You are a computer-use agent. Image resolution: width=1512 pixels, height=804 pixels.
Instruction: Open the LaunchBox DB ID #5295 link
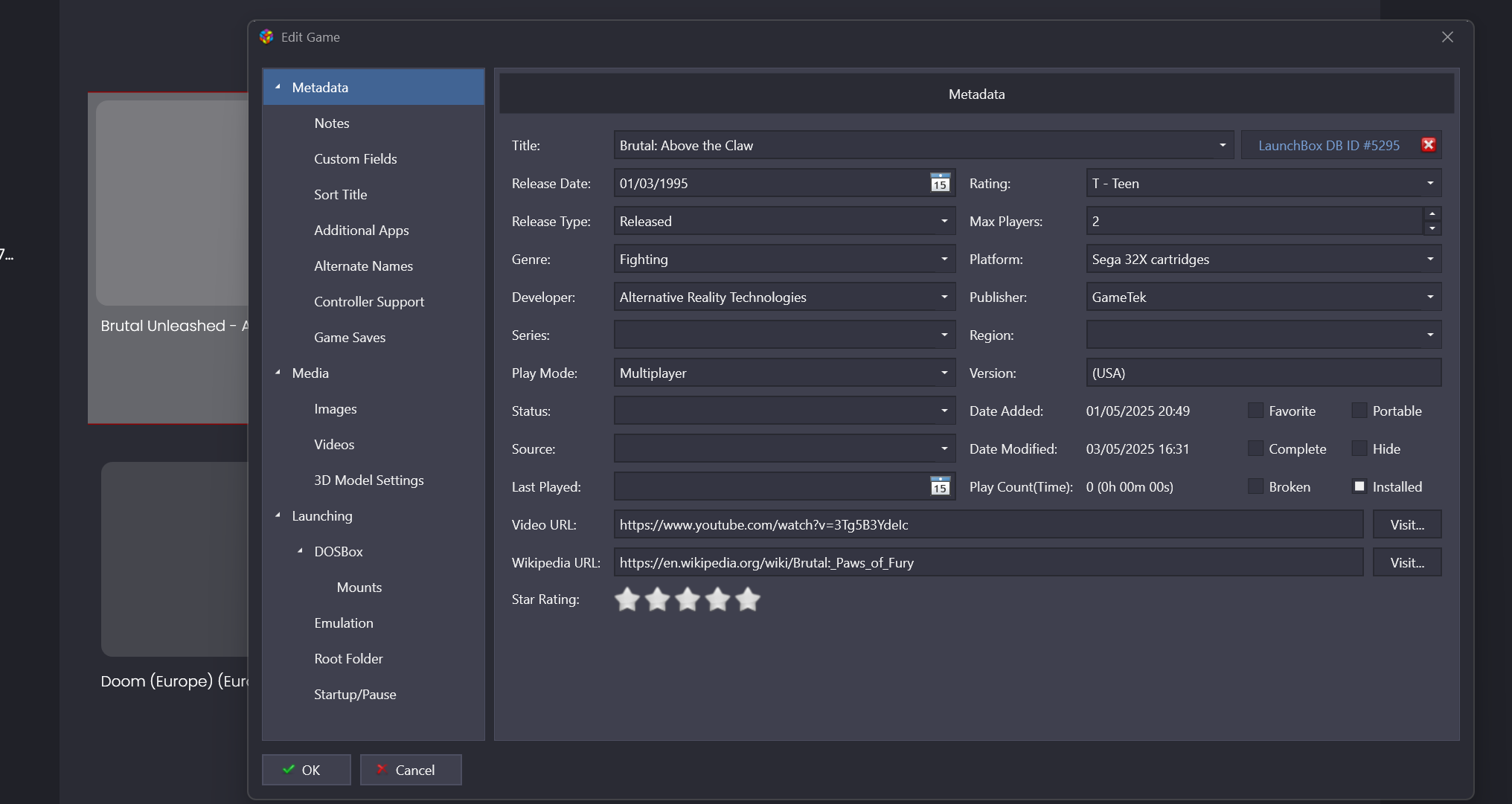click(1329, 145)
